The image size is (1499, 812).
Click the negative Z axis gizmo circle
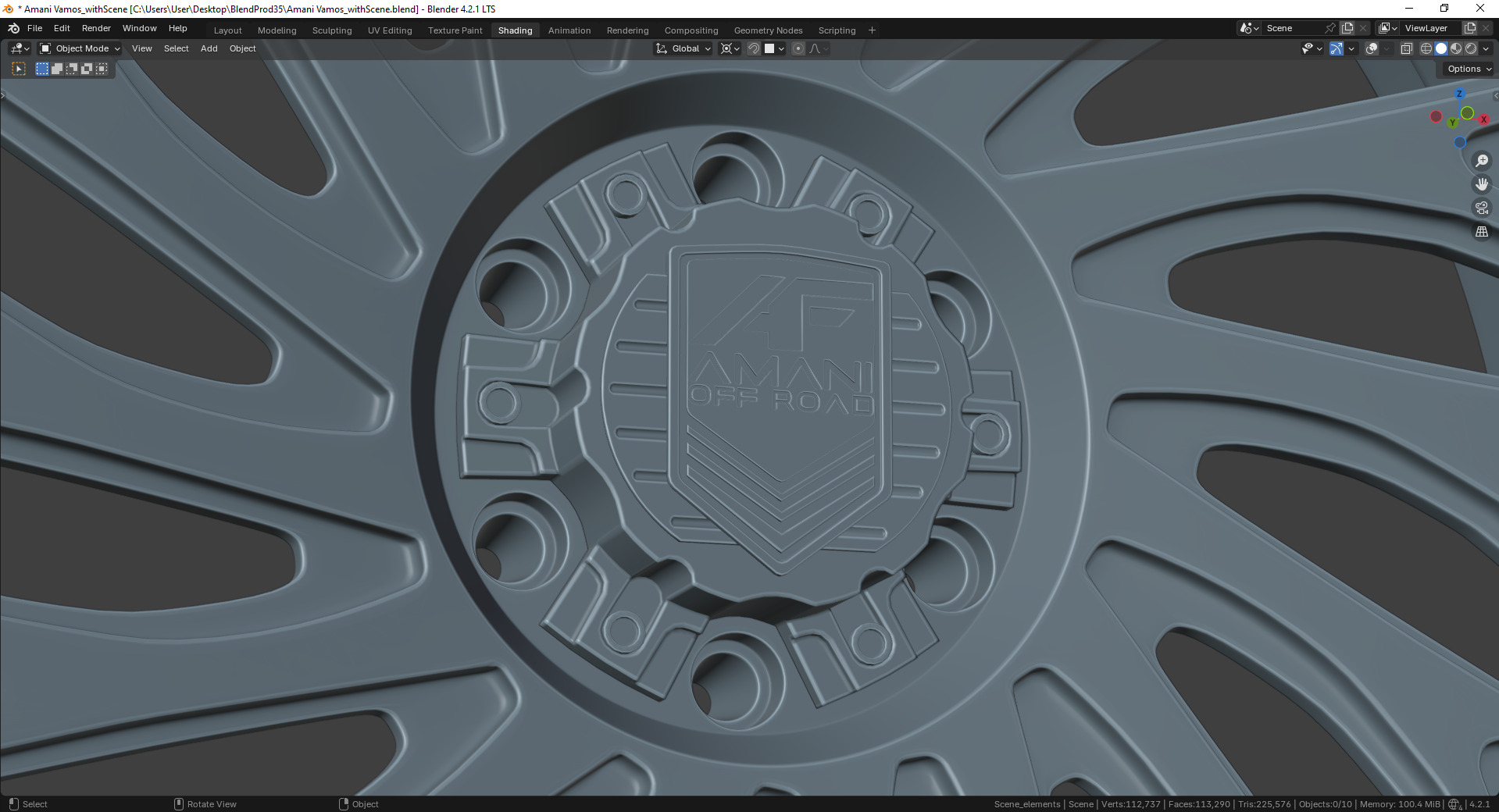coord(1460,143)
